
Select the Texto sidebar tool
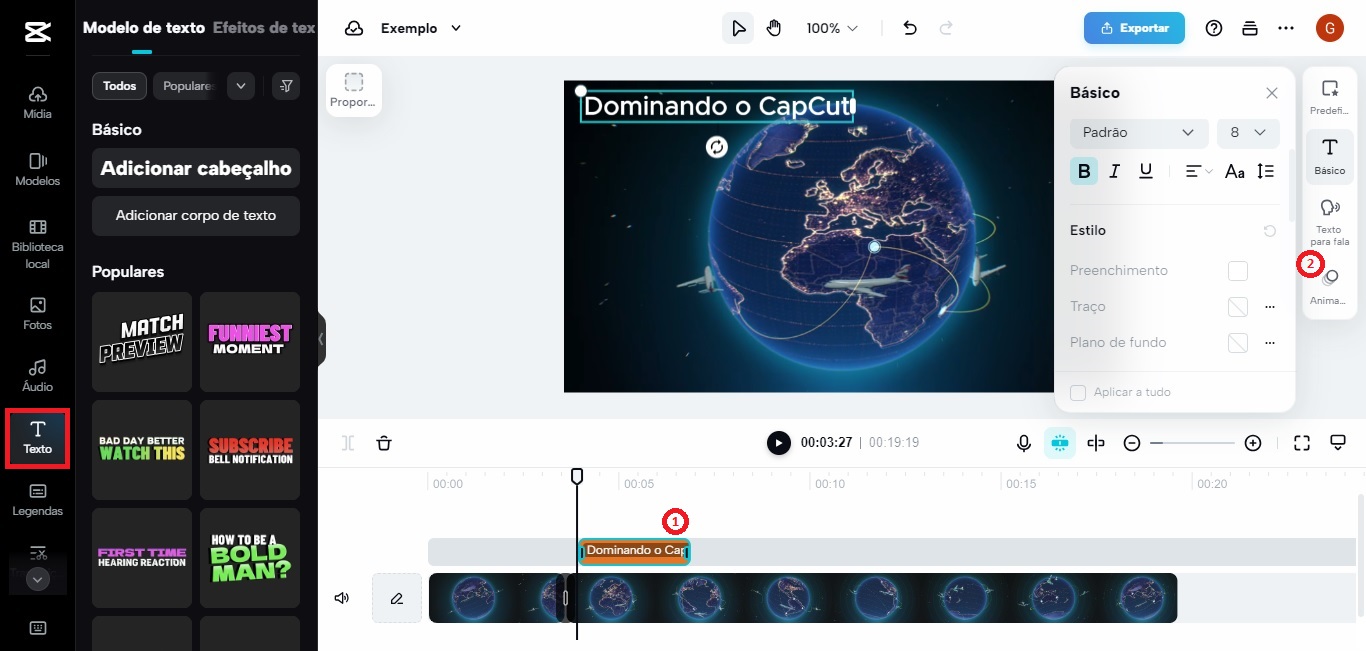click(x=37, y=438)
